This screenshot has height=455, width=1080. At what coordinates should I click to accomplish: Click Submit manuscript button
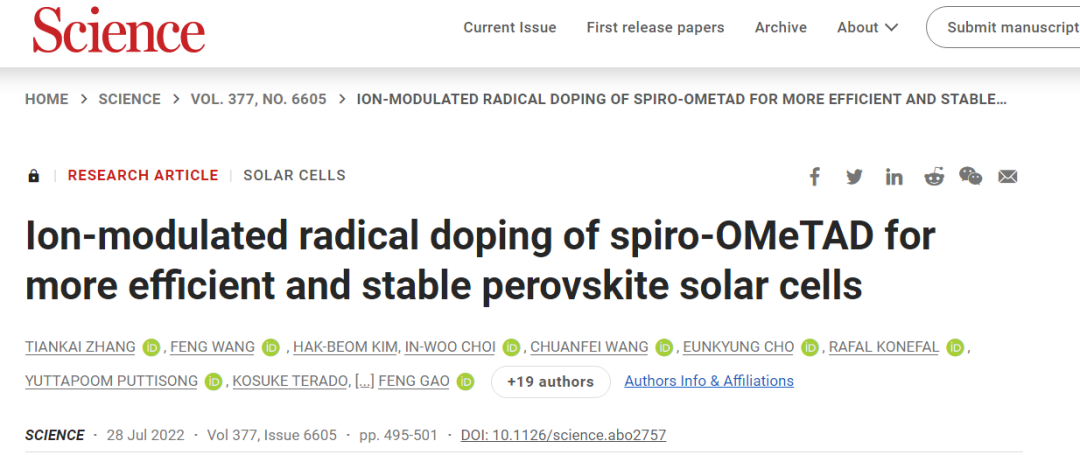1004,28
